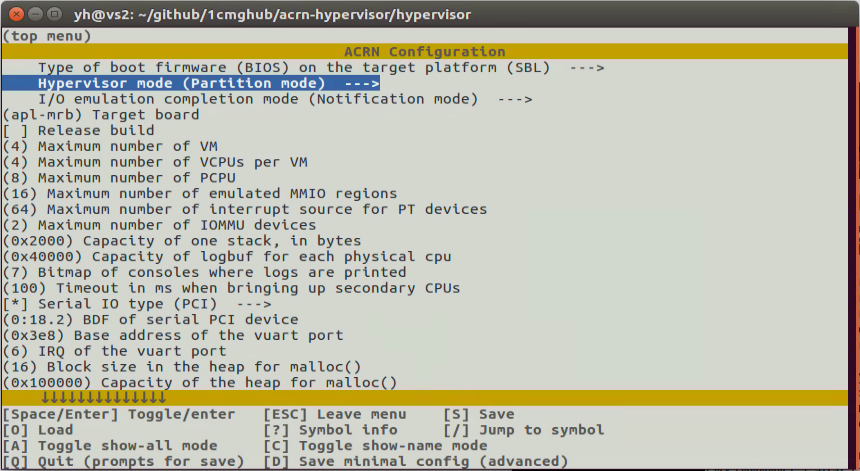Select Capacity of one stack entry
Screen dimensions: 860x471
(x=182, y=241)
